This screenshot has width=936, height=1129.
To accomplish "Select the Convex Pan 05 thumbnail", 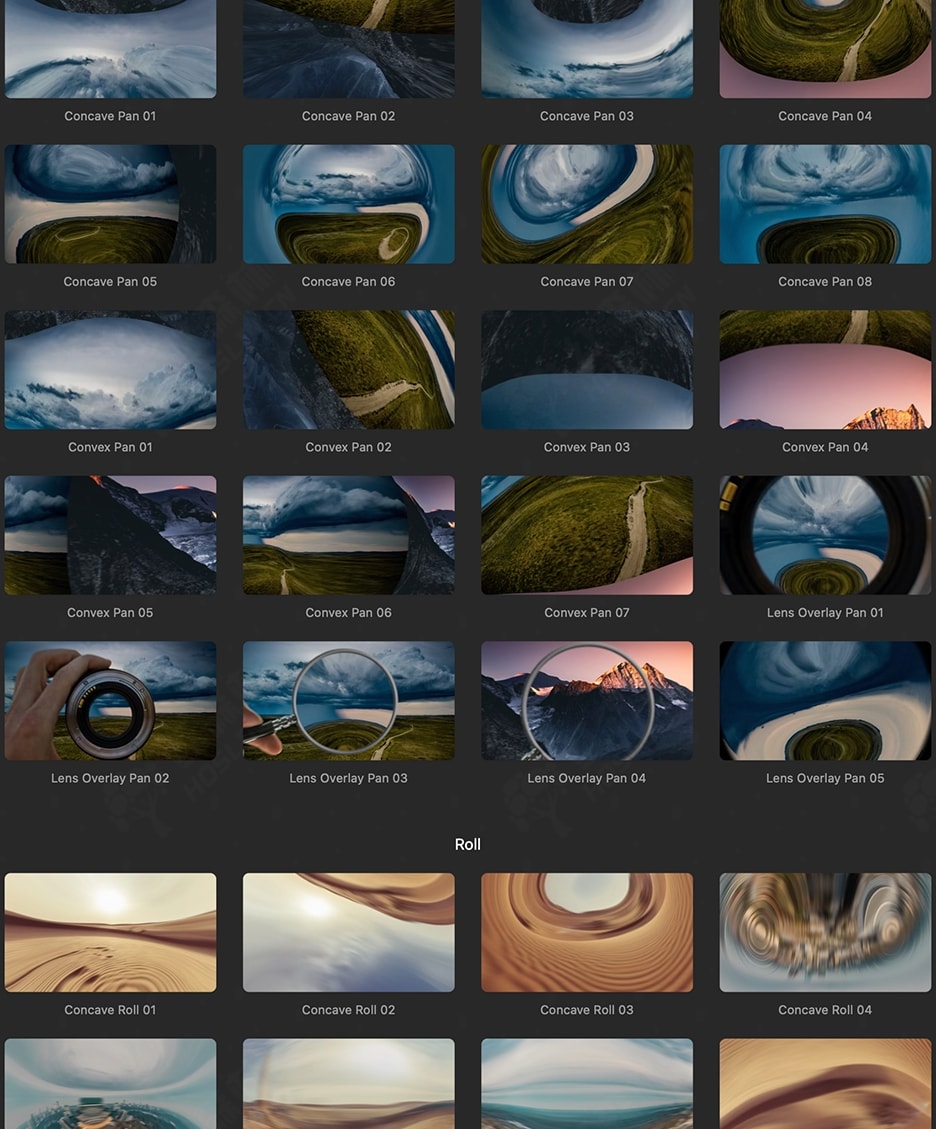I will pos(110,535).
